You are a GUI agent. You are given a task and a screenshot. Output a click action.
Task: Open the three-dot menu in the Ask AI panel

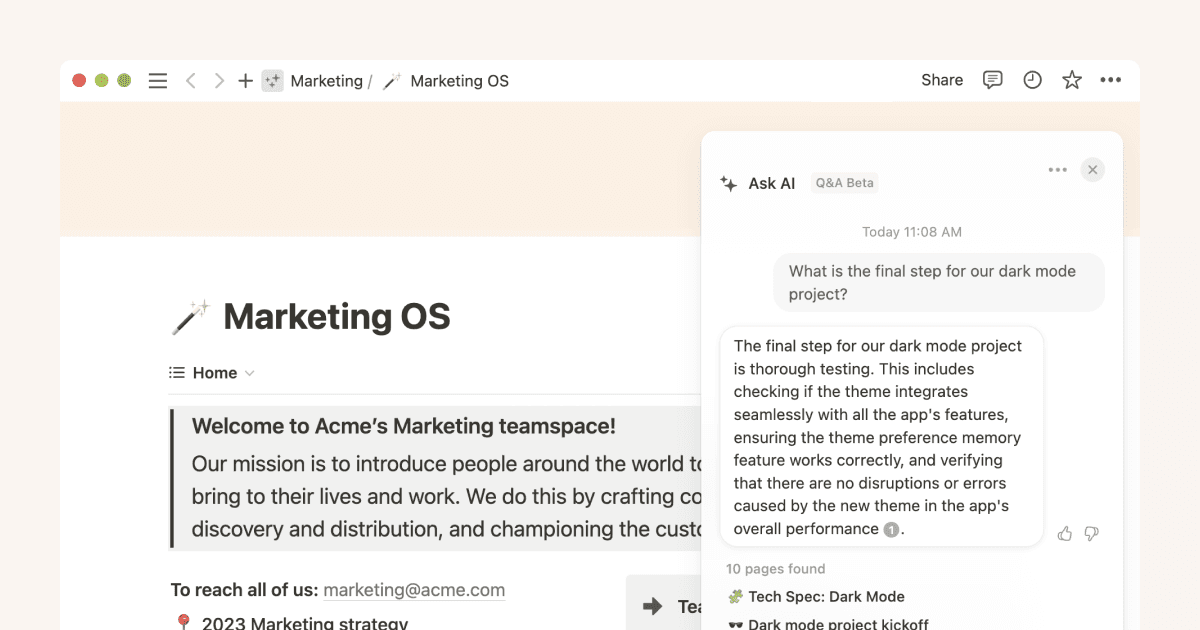point(1057,169)
